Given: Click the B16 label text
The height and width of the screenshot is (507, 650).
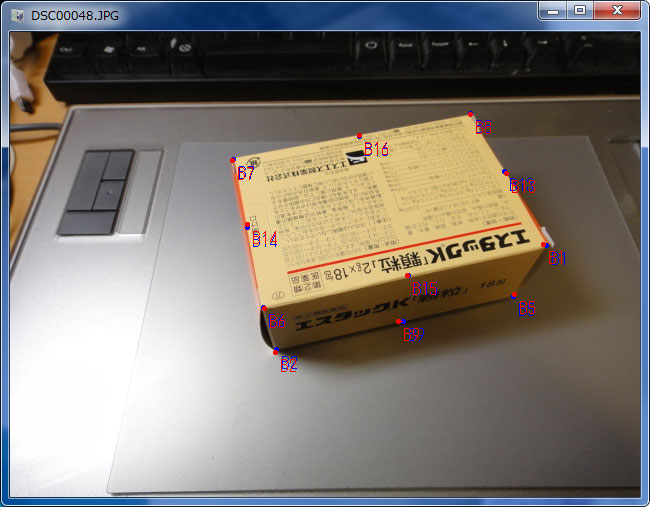Looking at the screenshot, I should click(376, 149).
